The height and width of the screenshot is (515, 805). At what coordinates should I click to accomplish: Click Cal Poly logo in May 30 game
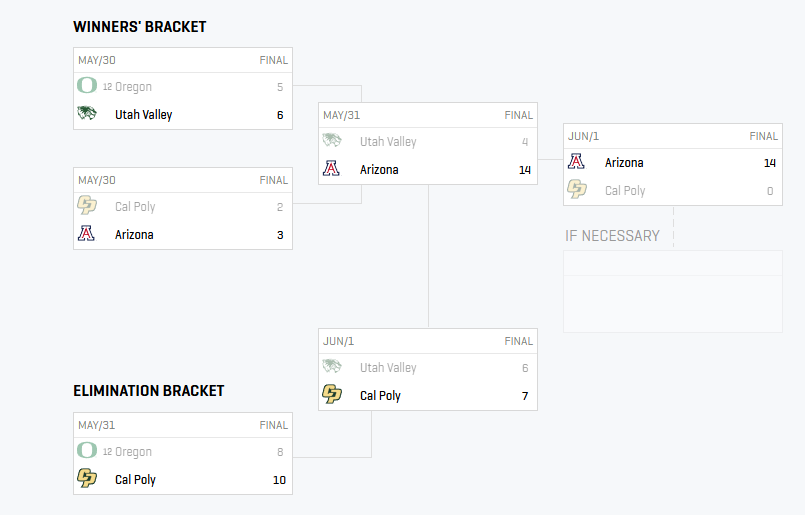[87, 205]
